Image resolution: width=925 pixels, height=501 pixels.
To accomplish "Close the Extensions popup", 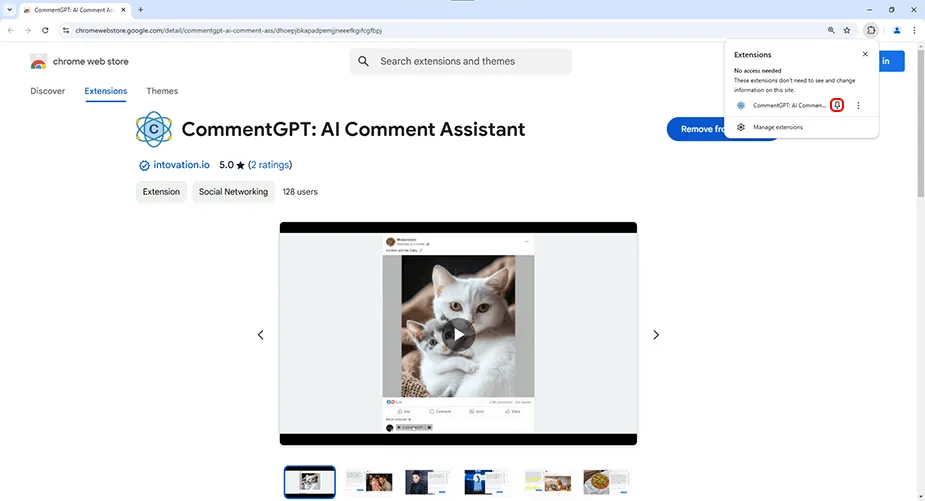I will [865, 54].
